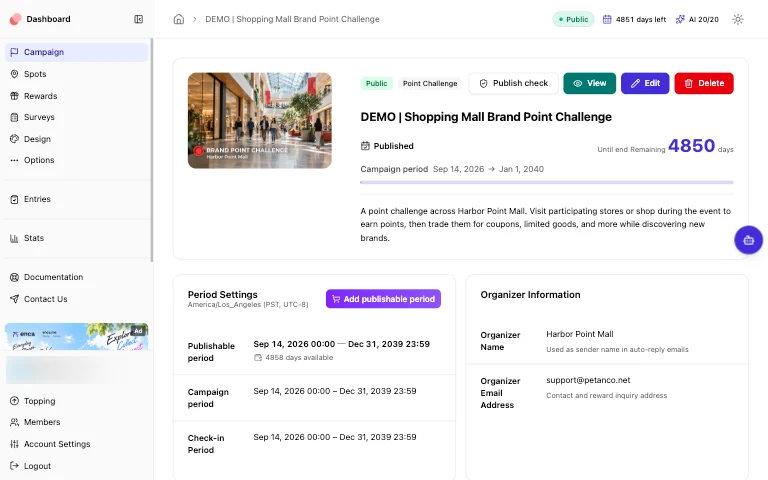Click the Check-in Period date range

(x=335, y=437)
